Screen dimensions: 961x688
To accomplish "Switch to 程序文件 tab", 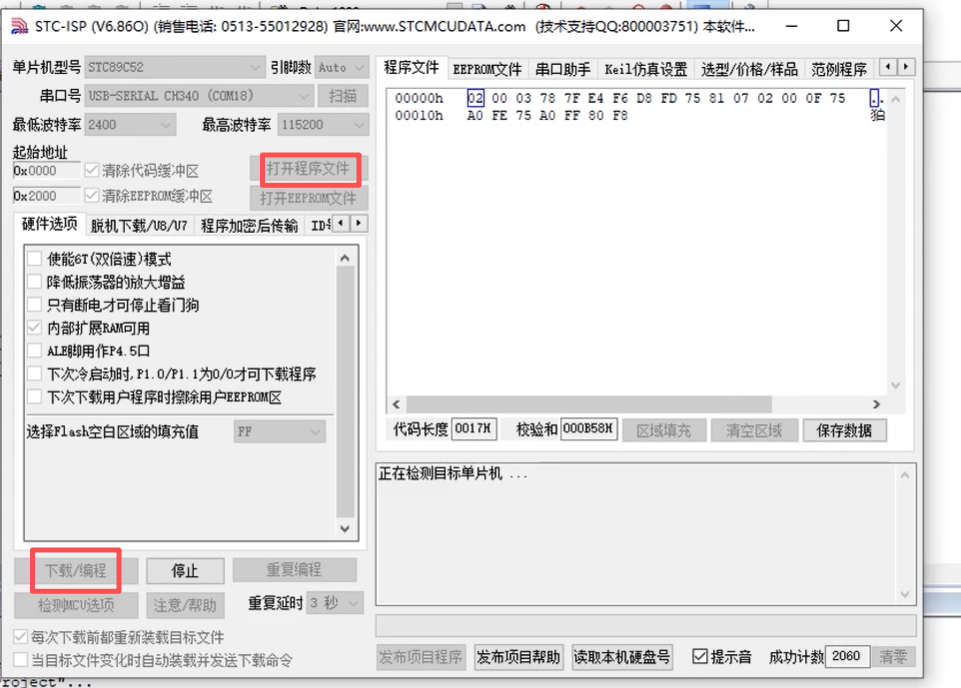I will pos(411,67).
